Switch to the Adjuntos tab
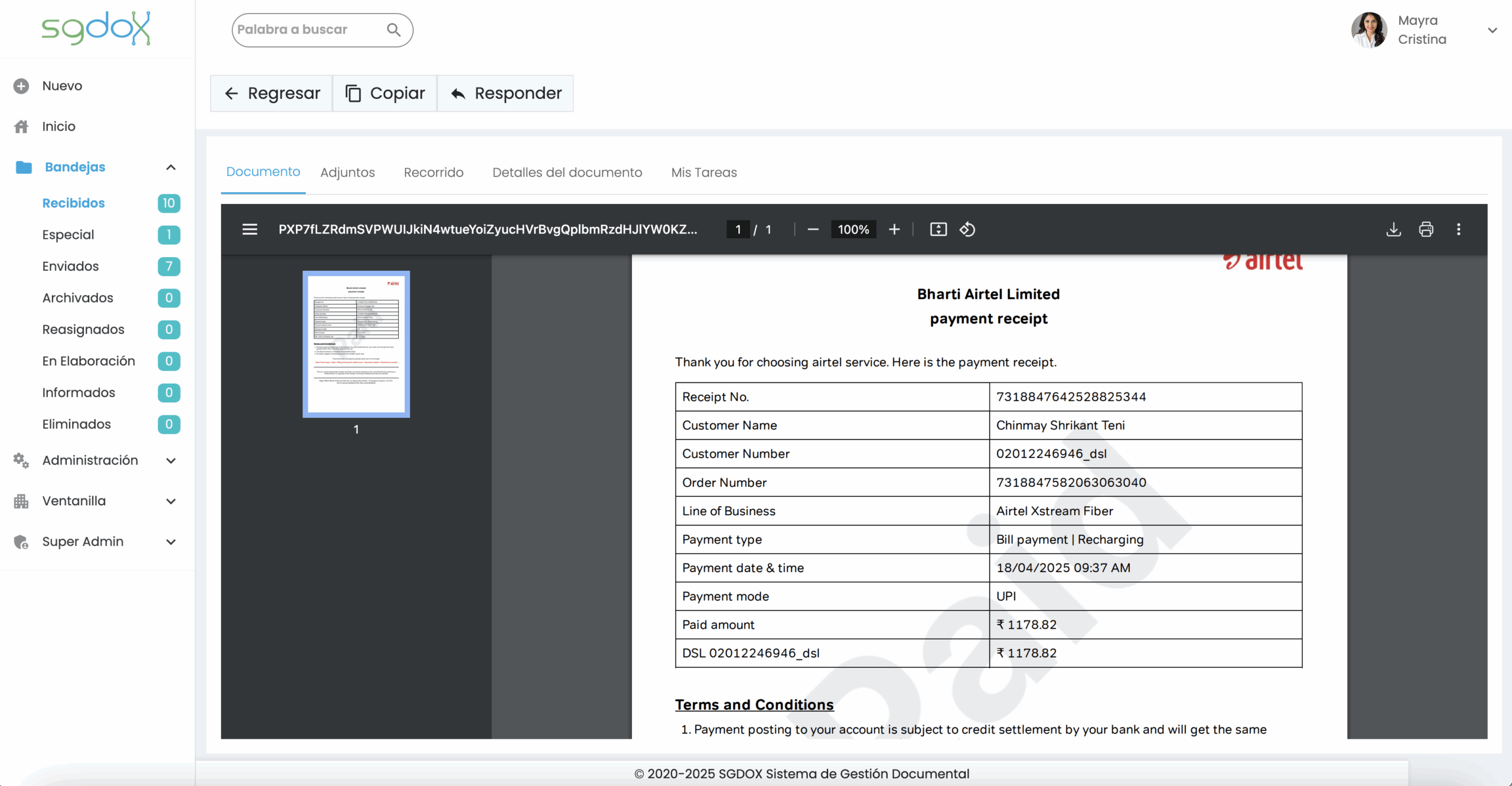1512x786 pixels. [348, 173]
